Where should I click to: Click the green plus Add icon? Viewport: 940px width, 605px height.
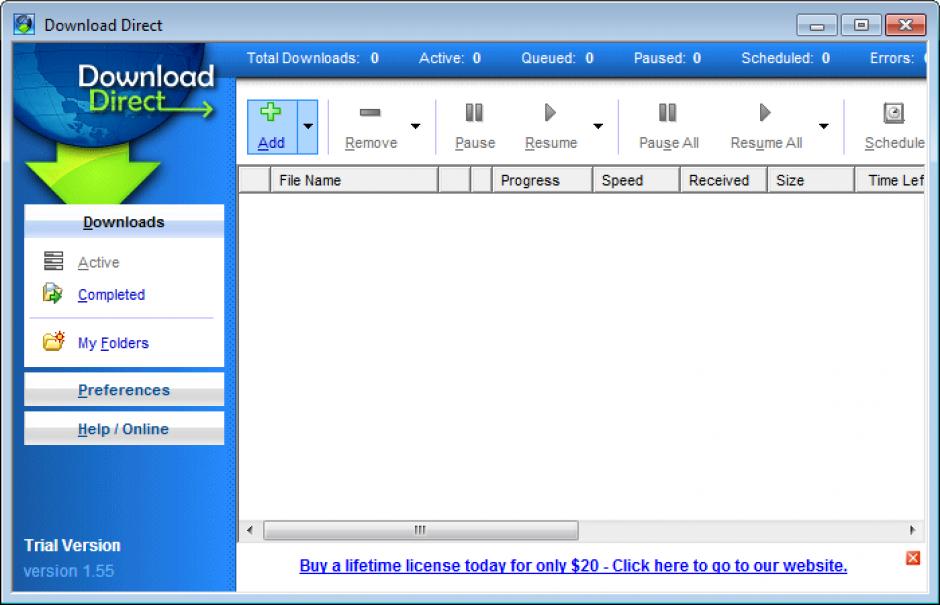pyautogui.click(x=270, y=112)
